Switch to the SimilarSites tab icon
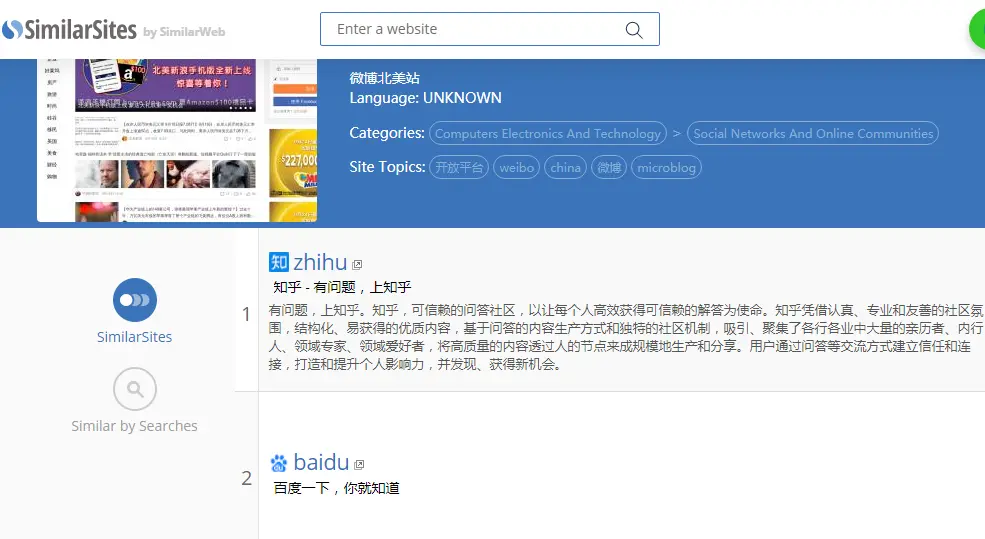Screen dimensions: 985x539 [134, 300]
